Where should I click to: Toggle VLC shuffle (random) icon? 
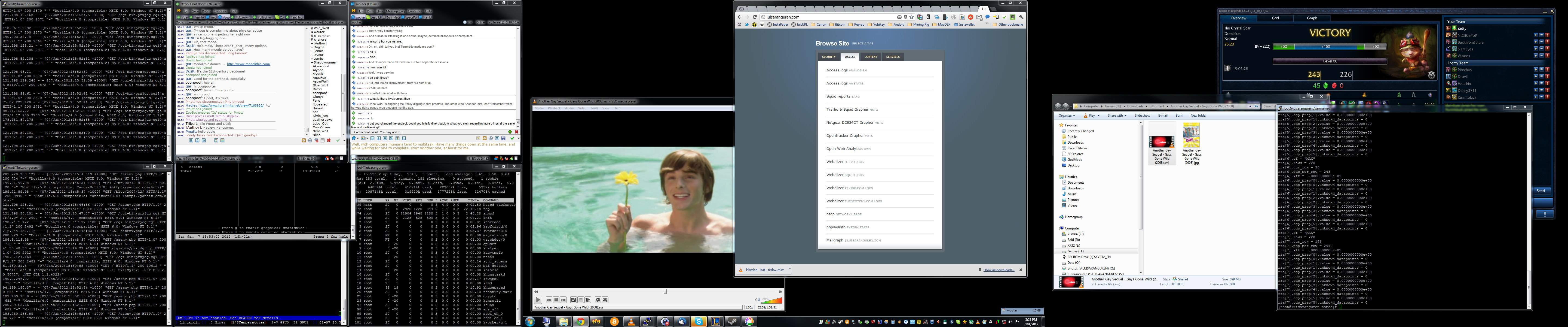click(x=605, y=299)
